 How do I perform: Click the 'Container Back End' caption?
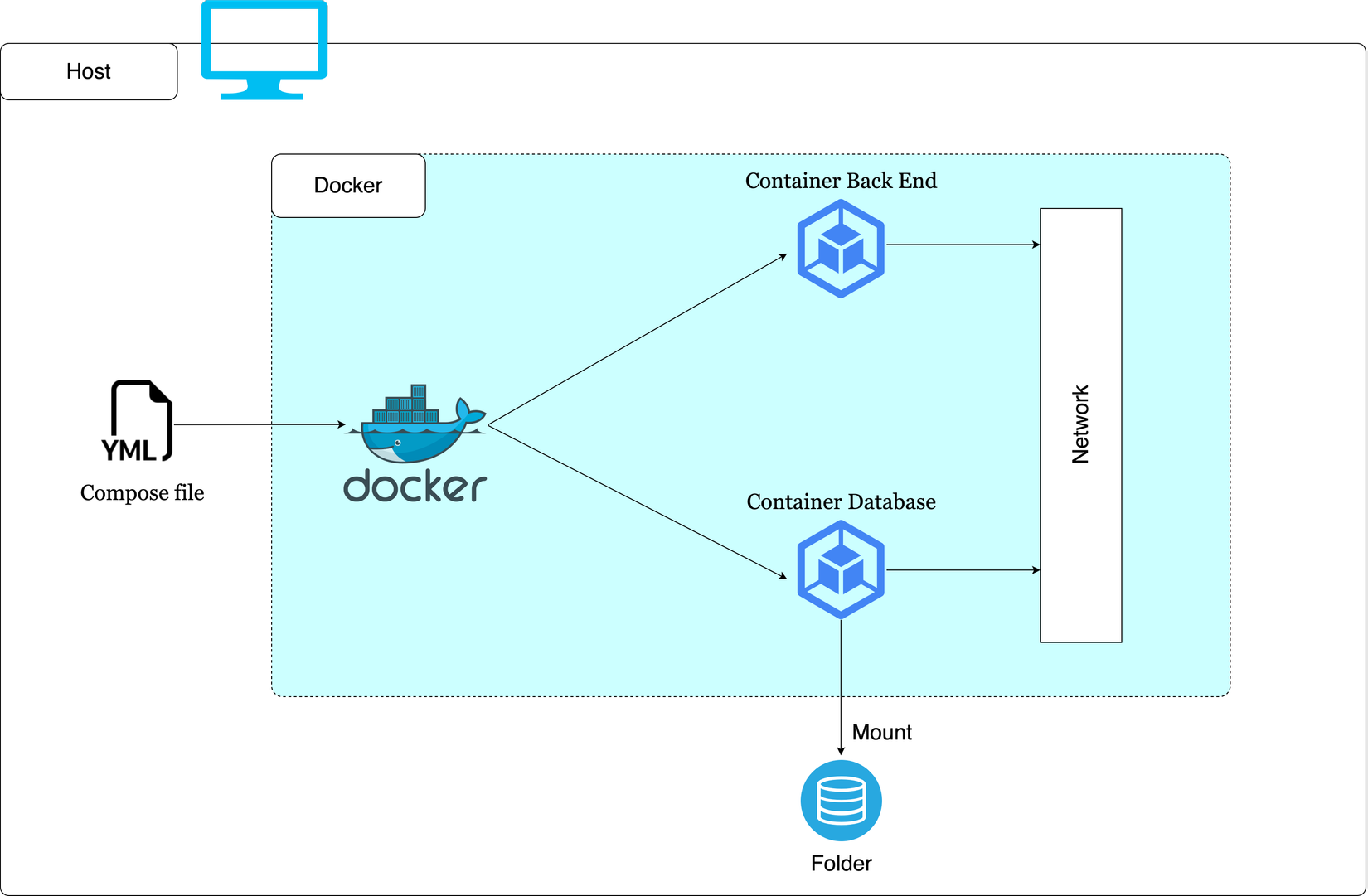(841, 181)
